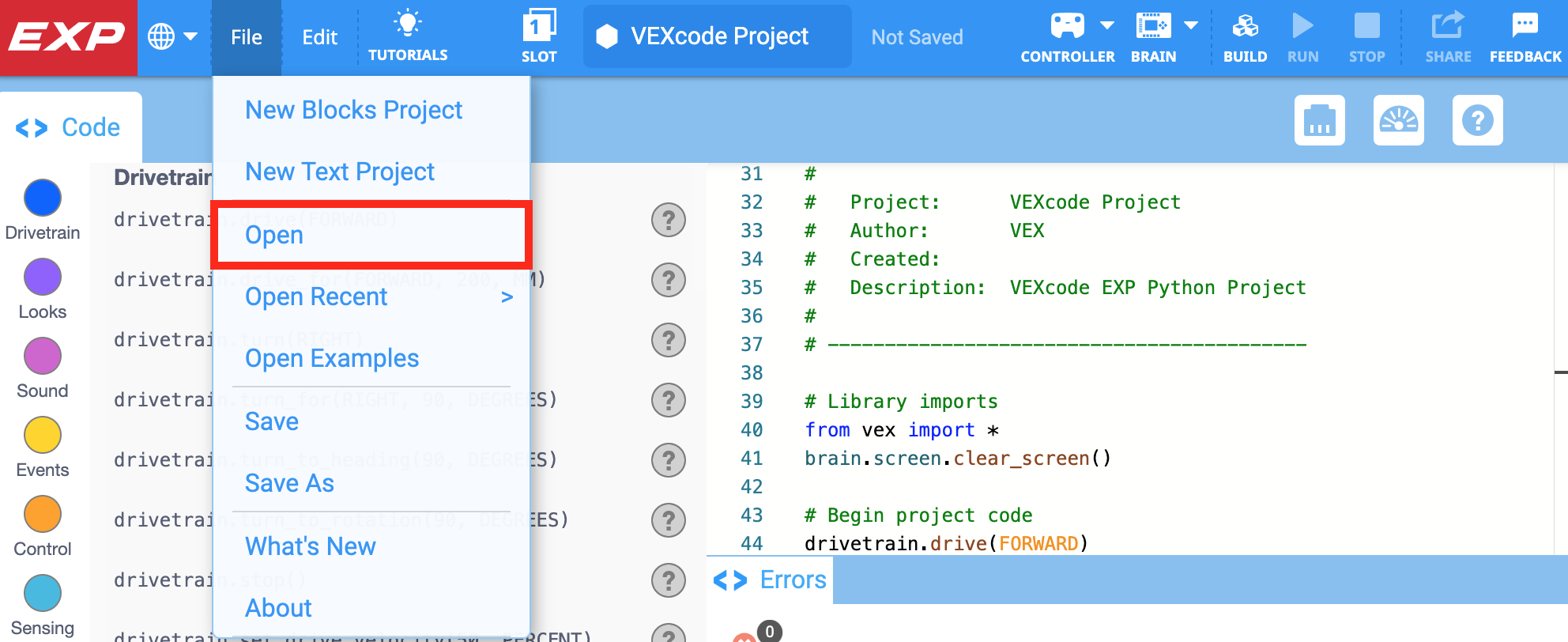Viewport: 1568px width, 642px height.
Task: Switch to the Code tab
Action: click(x=70, y=127)
